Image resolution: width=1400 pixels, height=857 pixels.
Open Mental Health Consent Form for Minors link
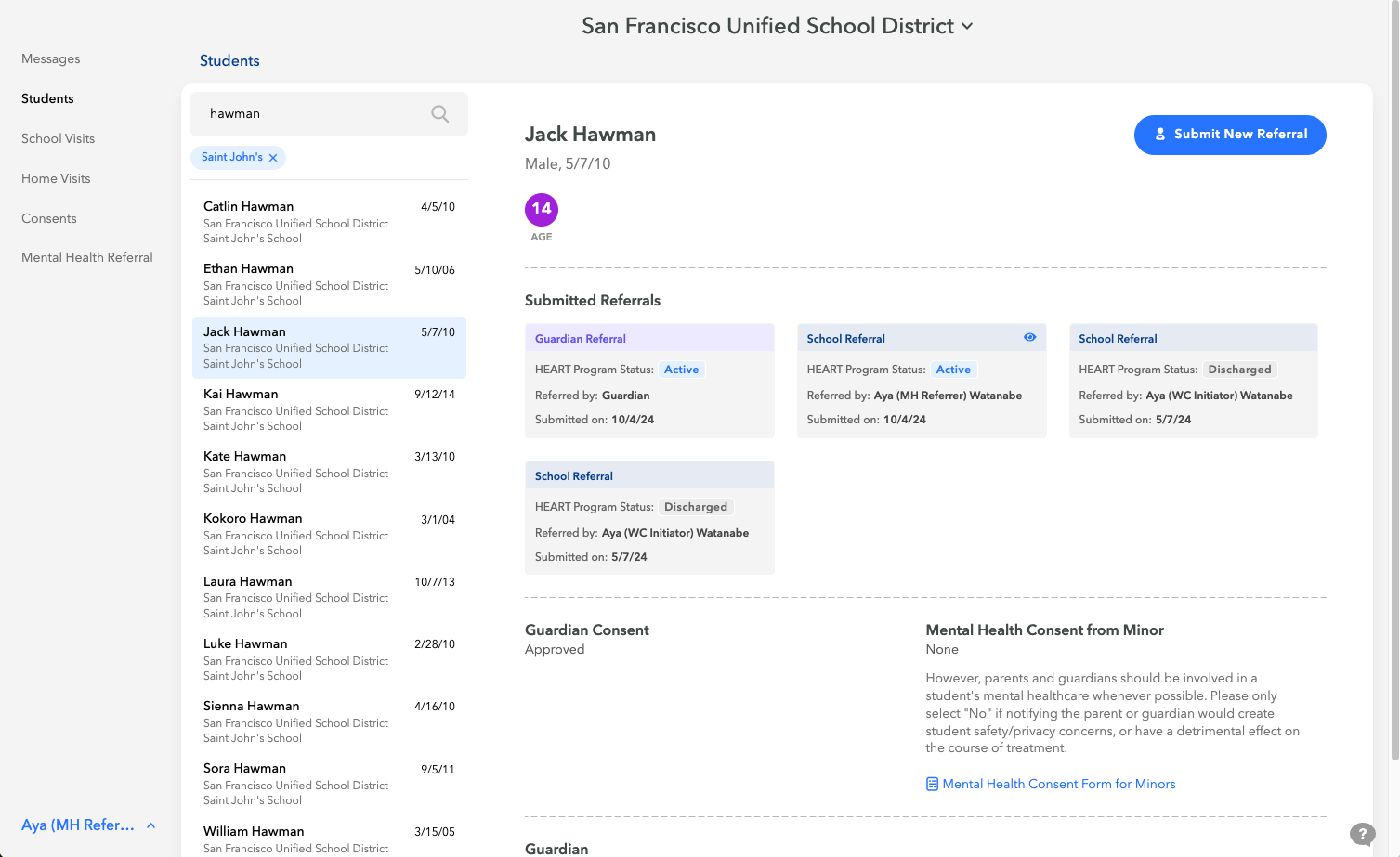point(1058,785)
